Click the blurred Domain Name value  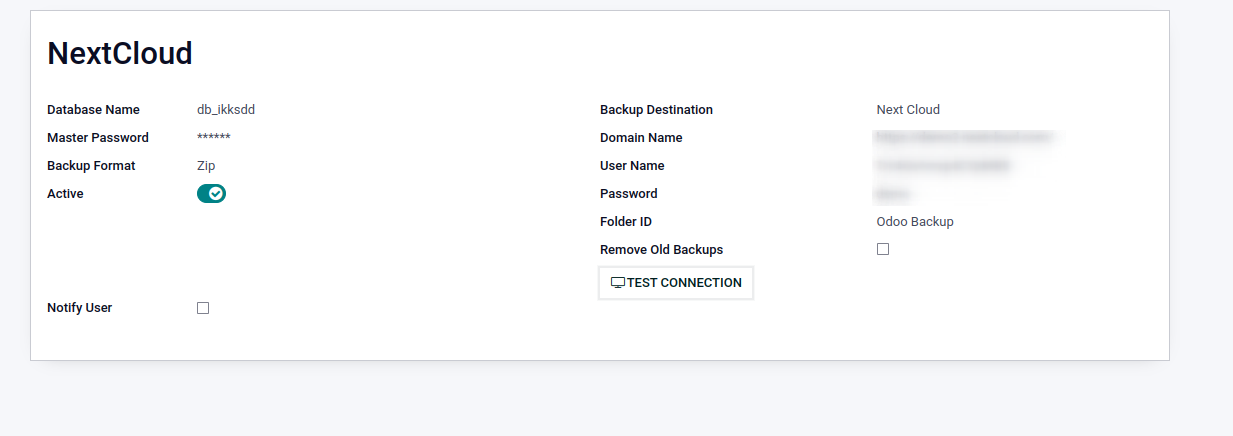click(964, 138)
